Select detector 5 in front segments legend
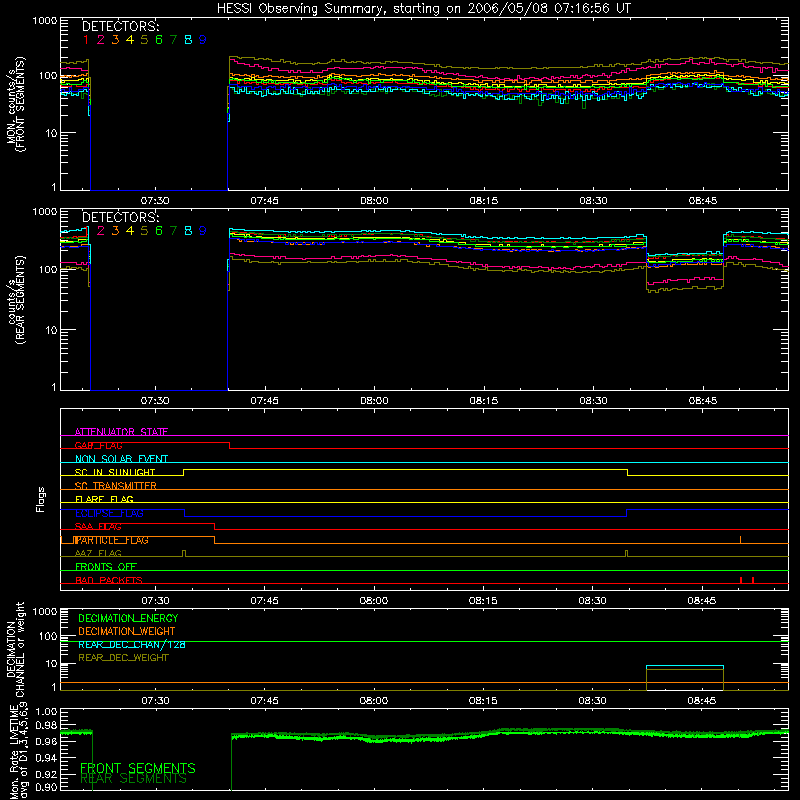800x800 pixels. click(144, 40)
